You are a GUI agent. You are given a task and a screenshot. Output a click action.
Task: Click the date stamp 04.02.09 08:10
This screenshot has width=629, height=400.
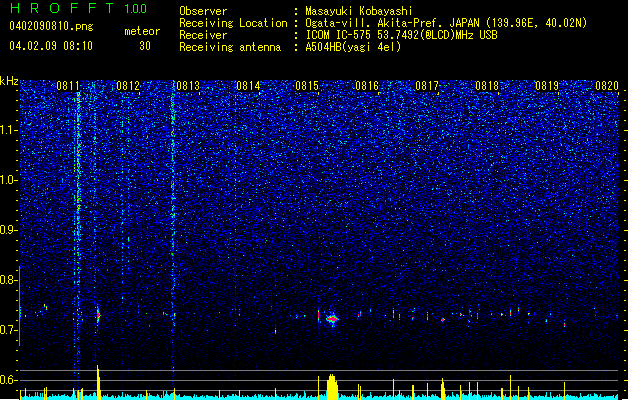51,46
